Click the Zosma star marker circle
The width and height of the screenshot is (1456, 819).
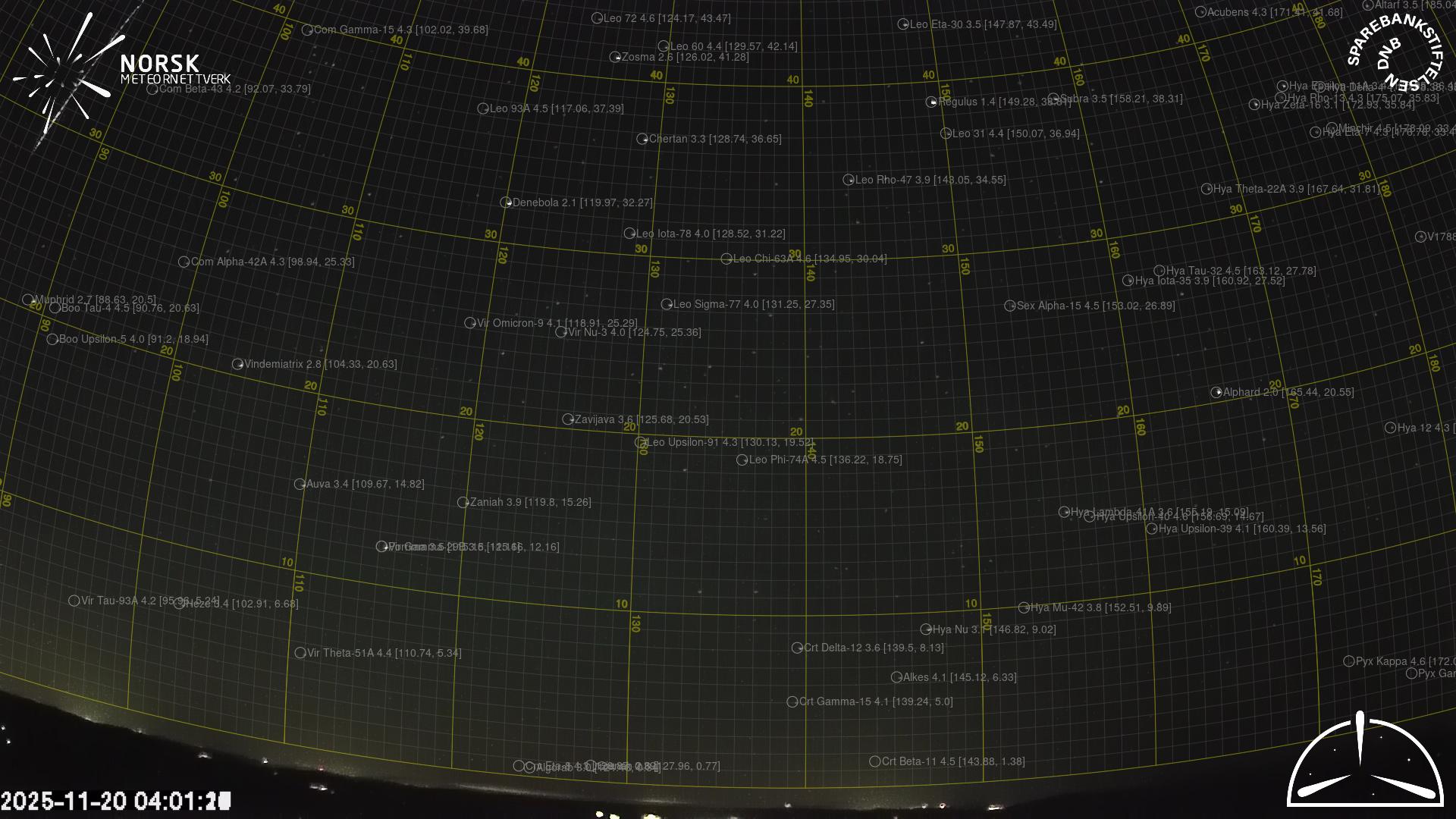pos(615,57)
